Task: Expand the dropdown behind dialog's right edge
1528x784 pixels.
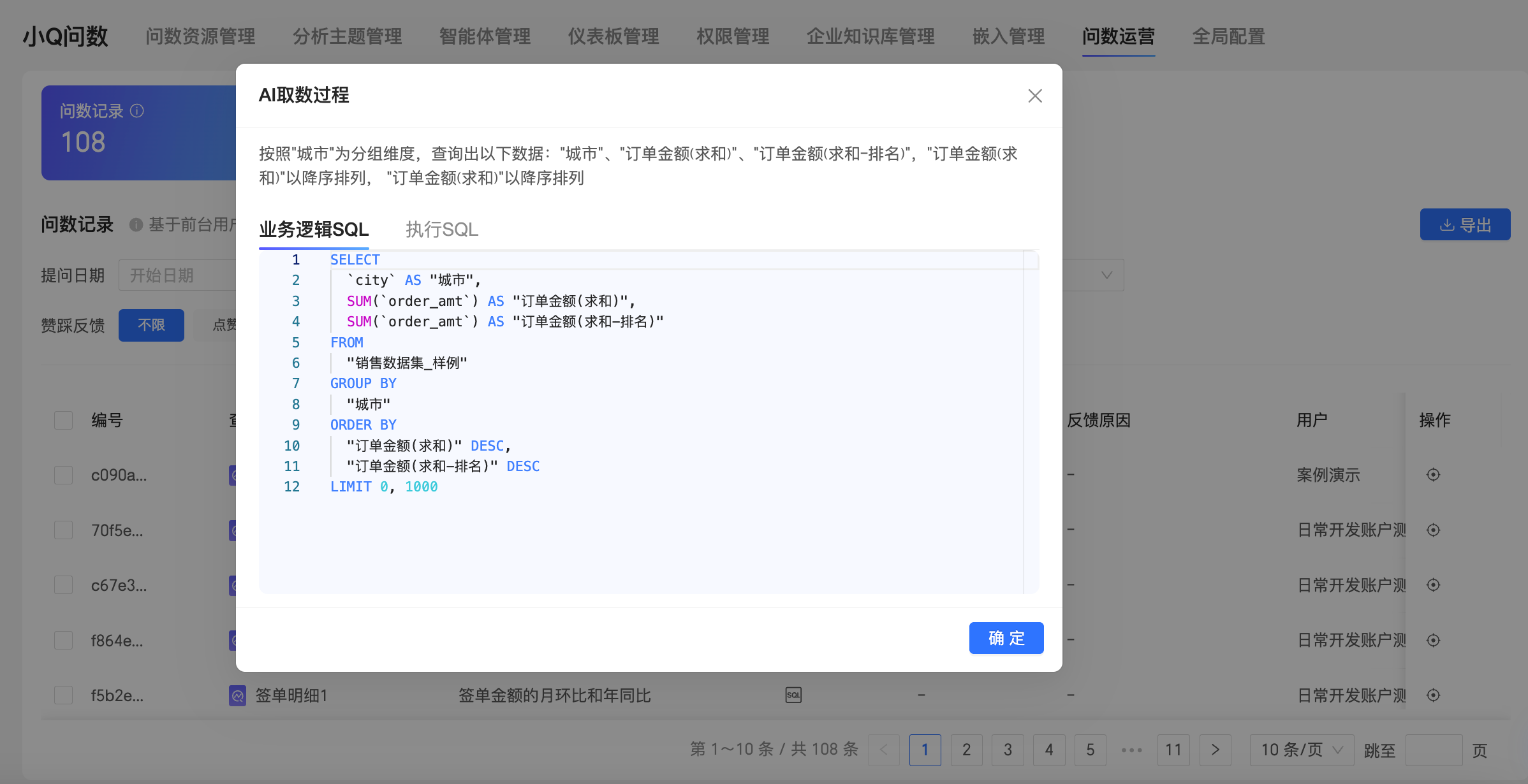Action: tap(1106, 275)
